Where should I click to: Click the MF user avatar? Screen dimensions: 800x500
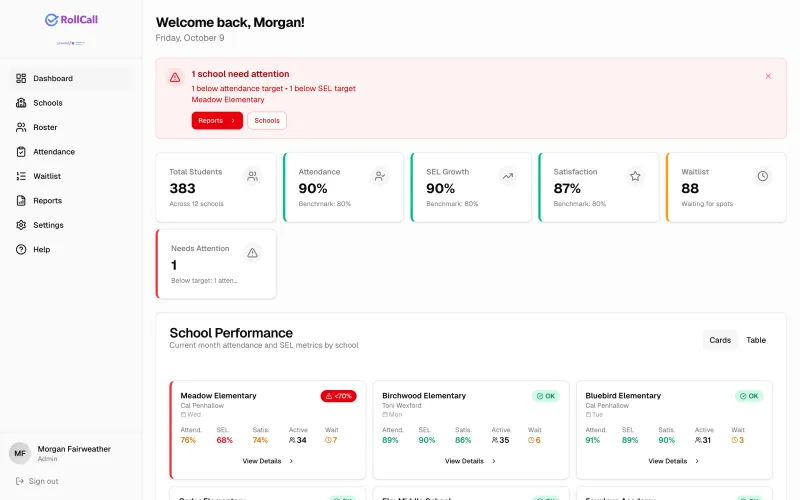click(x=20, y=453)
